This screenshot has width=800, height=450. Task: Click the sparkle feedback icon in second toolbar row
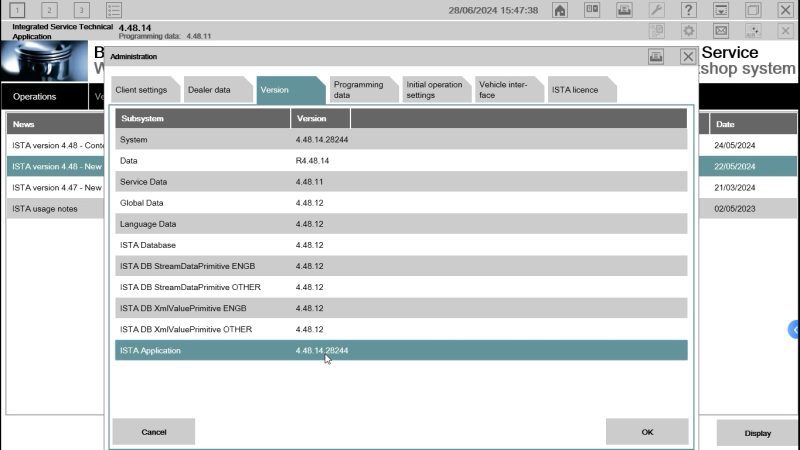[753, 31]
